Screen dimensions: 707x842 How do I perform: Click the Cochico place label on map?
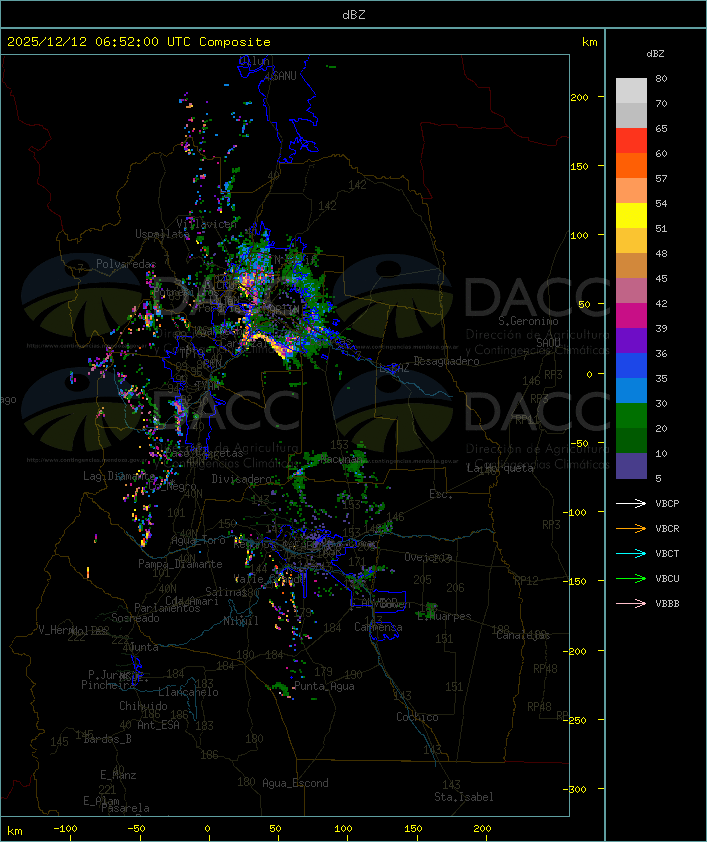417,717
